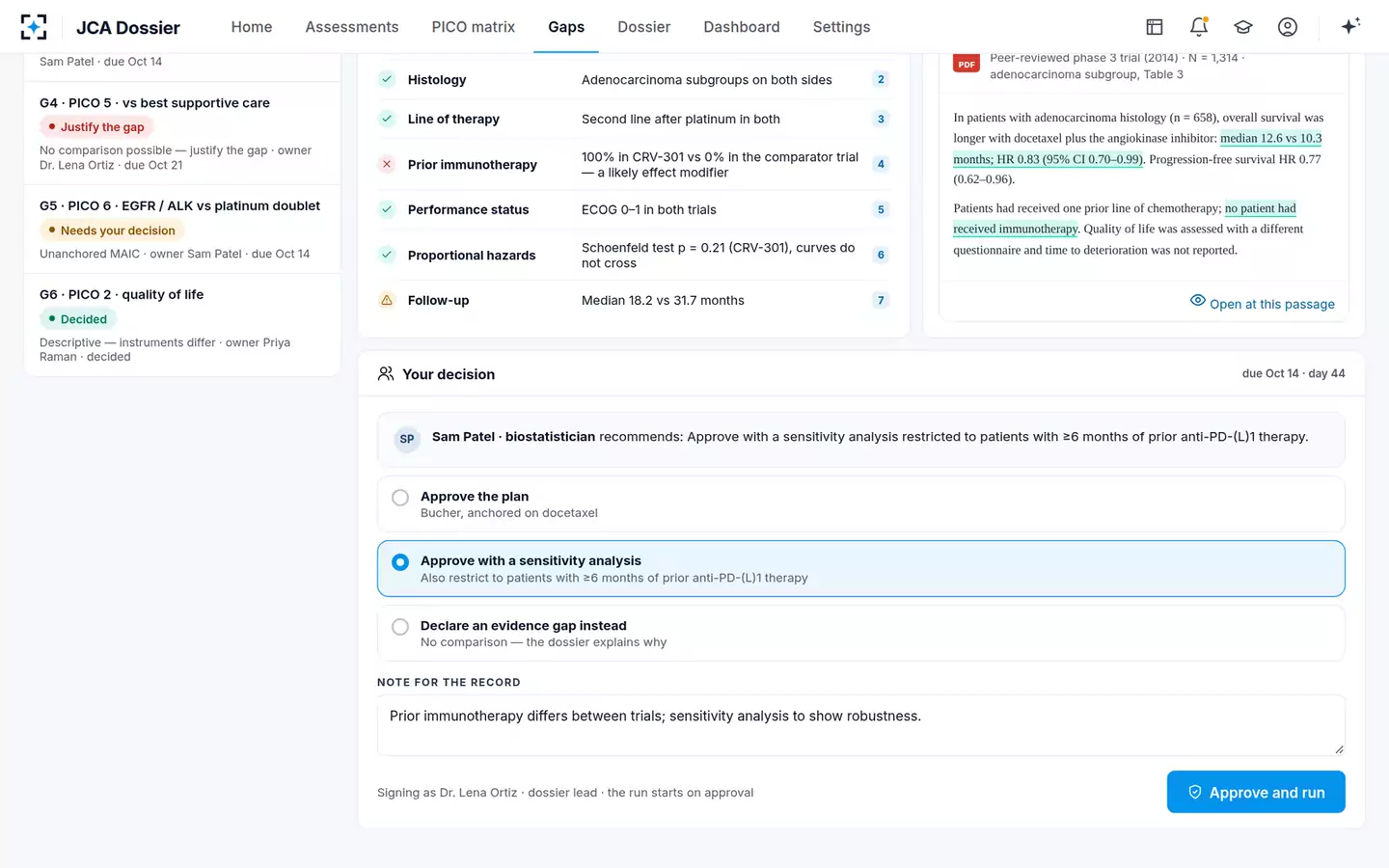
Task: Click the Follow-up warning triangle icon
Action: pyautogui.click(x=387, y=300)
